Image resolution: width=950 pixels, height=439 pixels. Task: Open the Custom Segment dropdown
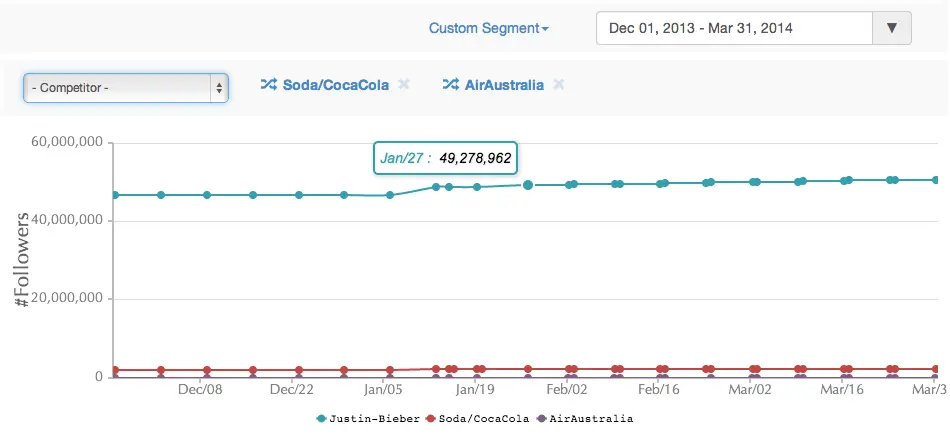tap(488, 28)
